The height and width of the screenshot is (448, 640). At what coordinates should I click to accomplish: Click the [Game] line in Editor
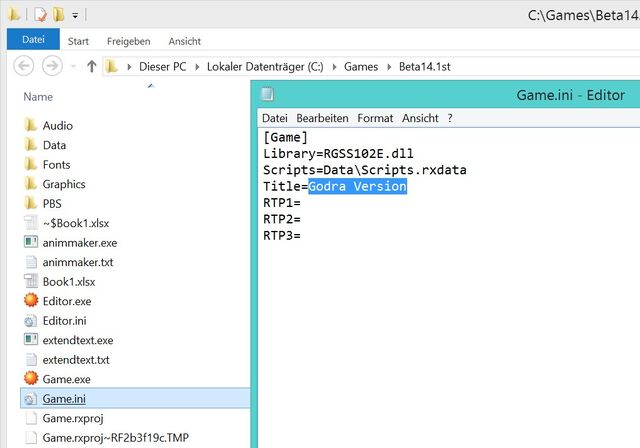285,138
